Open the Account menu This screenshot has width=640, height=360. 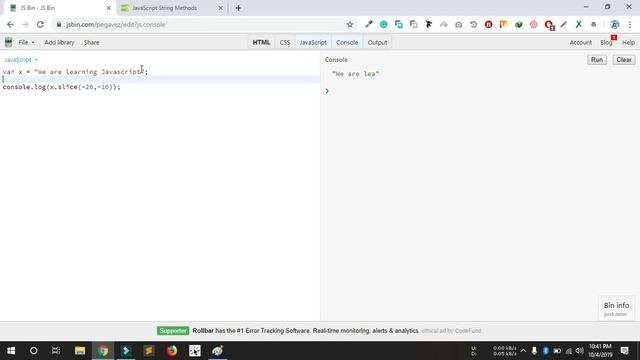click(x=580, y=42)
